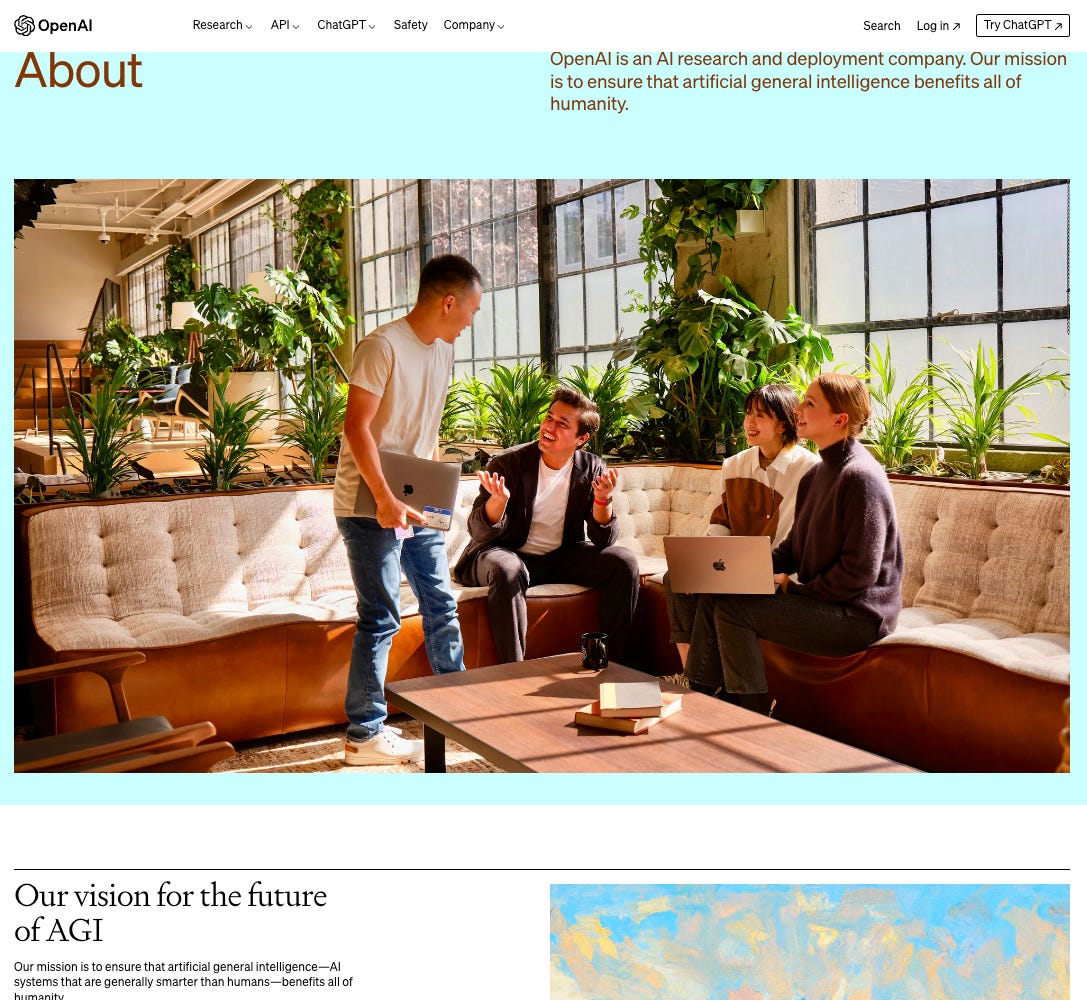
Task: Click the arrow icon beside Log in
Action: tap(956, 26)
